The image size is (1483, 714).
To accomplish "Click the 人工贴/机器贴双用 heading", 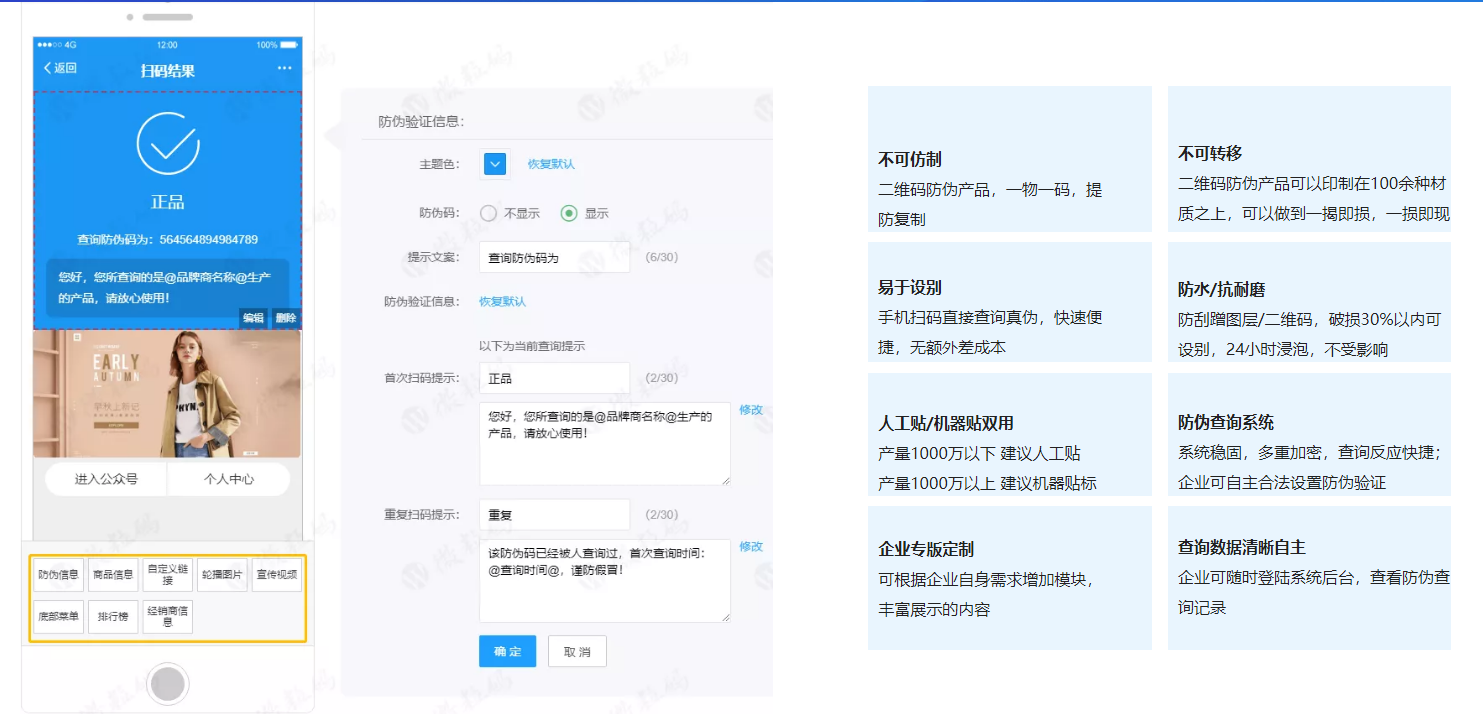I will 946,423.
